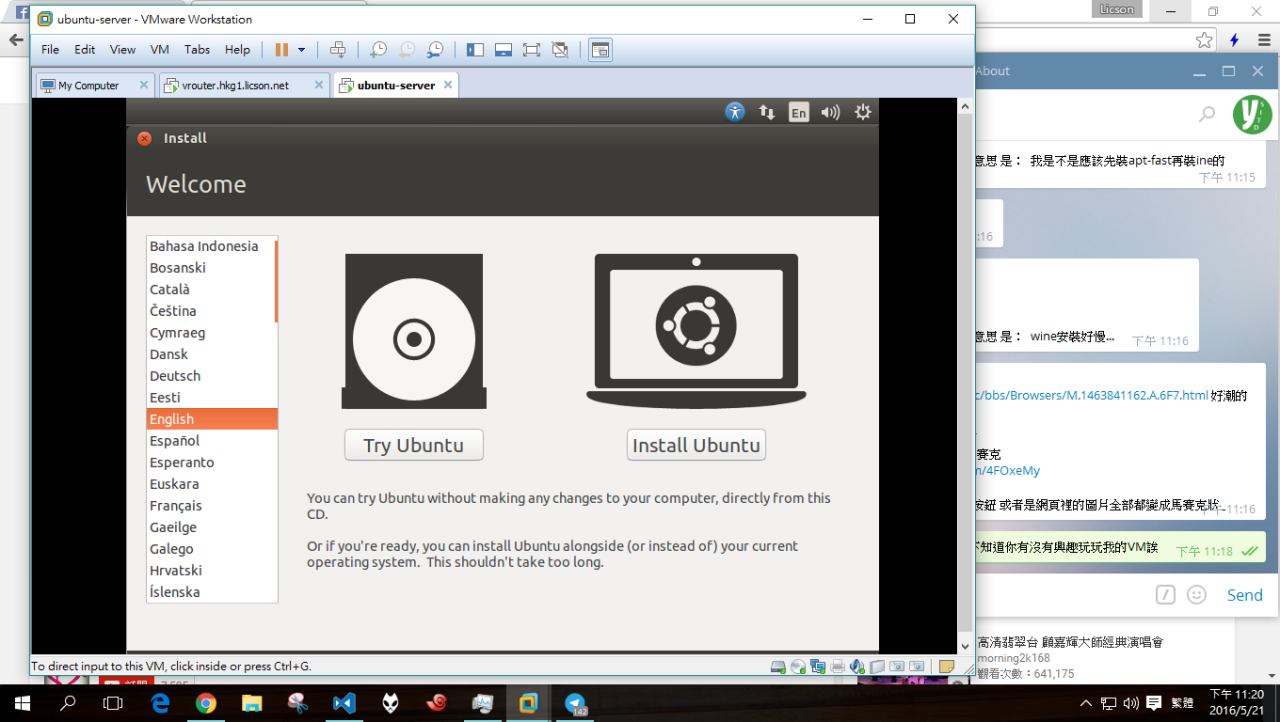Click the VMware hard disk status icon
This screenshot has width=1280, height=722.
778,667
